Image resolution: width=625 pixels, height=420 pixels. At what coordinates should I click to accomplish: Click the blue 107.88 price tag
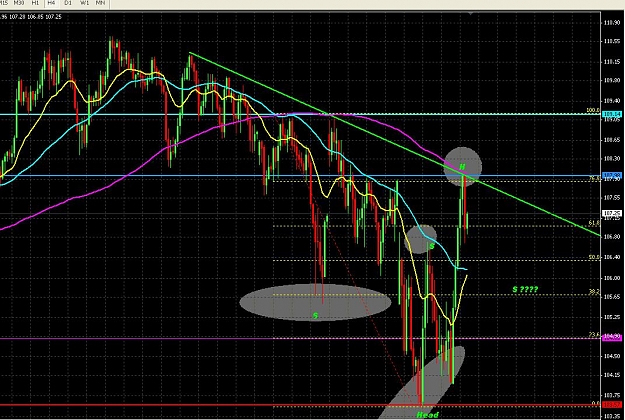click(612, 175)
